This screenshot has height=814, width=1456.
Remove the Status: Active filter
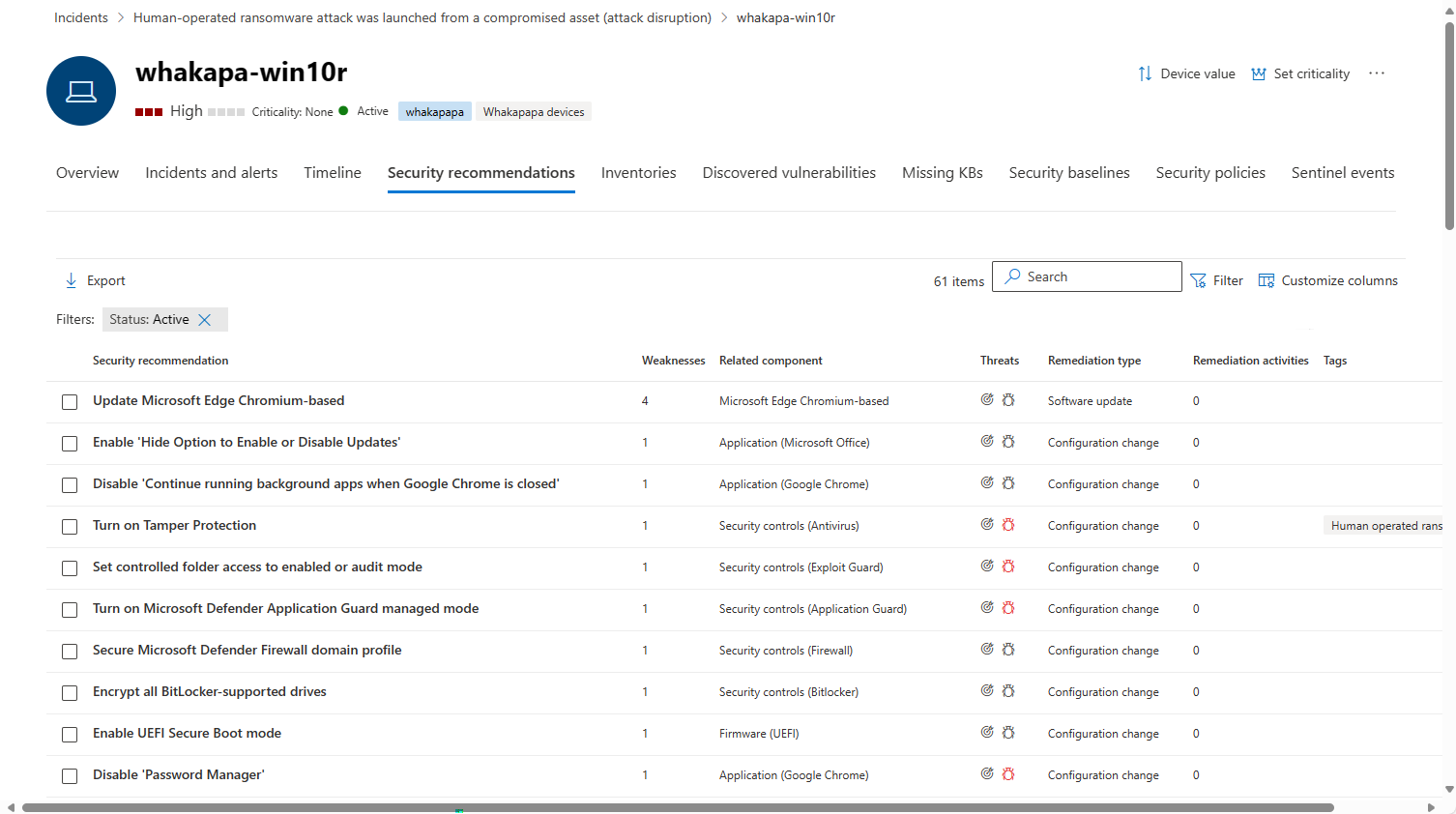(x=204, y=320)
